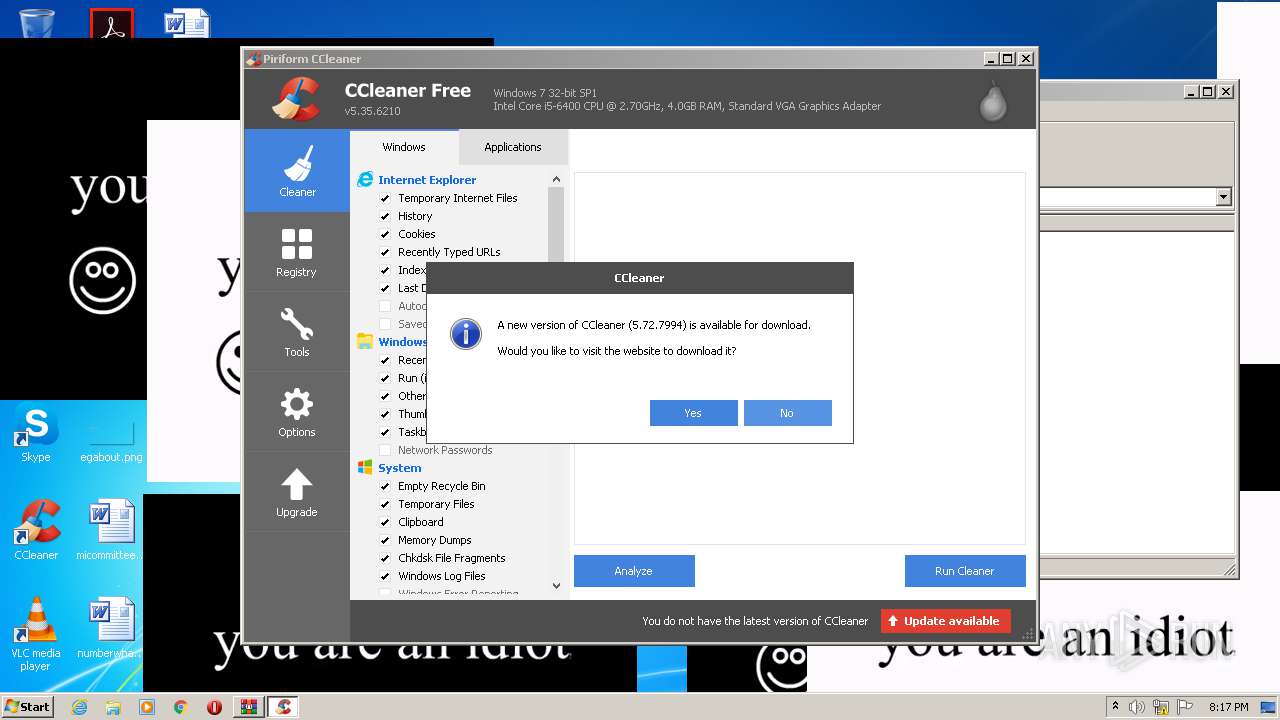This screenshot has height=720, width=1280.
Task: Click No to decline the update
Action: (x=787, y=413)
